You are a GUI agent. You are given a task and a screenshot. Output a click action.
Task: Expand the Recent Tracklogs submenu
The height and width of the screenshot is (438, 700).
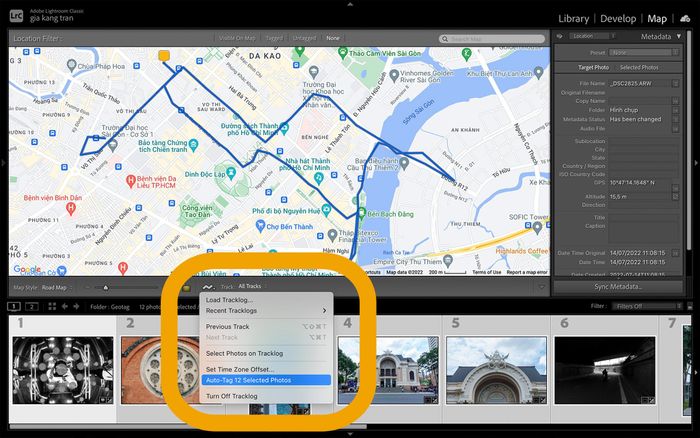click(267, 311)
